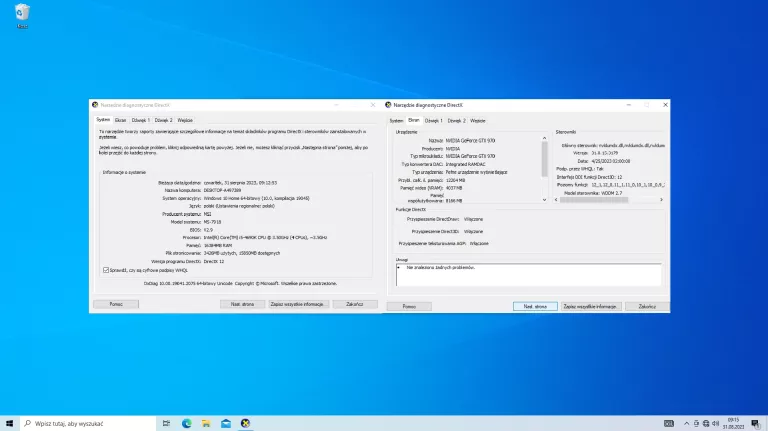Image resolution: width=768 pixels, height=431 pixels.
Task: Switch to the System tab in the right window
Action: point(396,120)
